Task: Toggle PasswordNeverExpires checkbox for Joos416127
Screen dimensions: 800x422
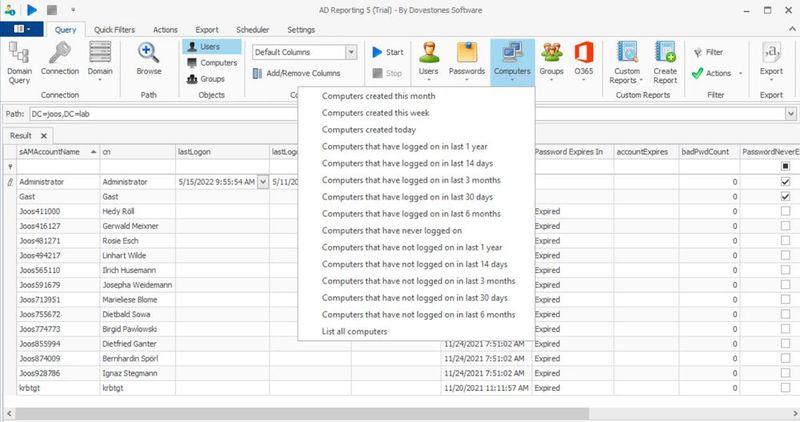Action: pos(785,226)
